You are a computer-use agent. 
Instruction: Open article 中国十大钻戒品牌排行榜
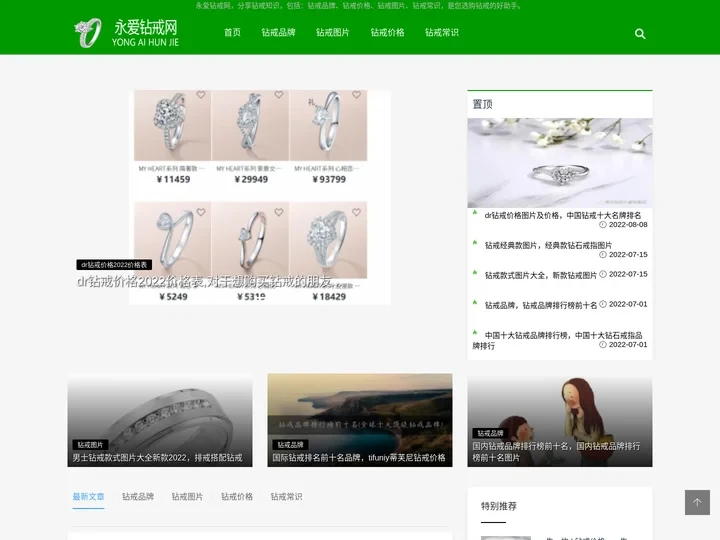557,340
